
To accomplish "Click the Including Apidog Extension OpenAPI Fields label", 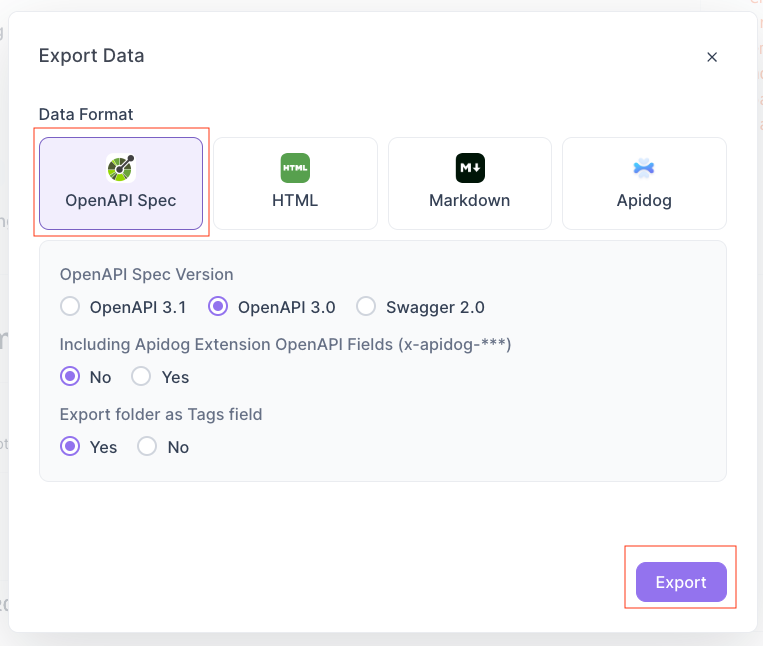I will pos(285,344).
